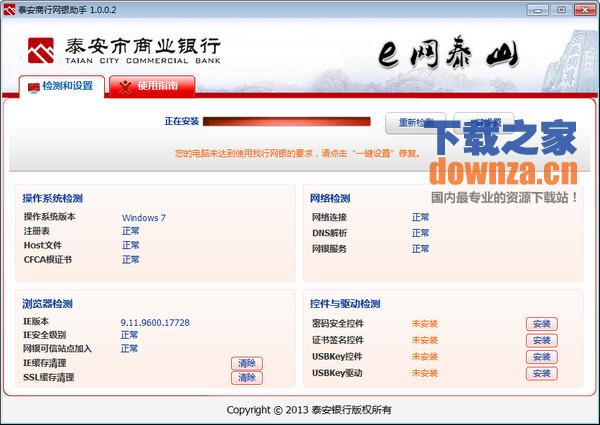Click the TAIAN CITY COMMERCIAL BANK name
This screenshot has width=600, height=425.
[x=143, y=61]
